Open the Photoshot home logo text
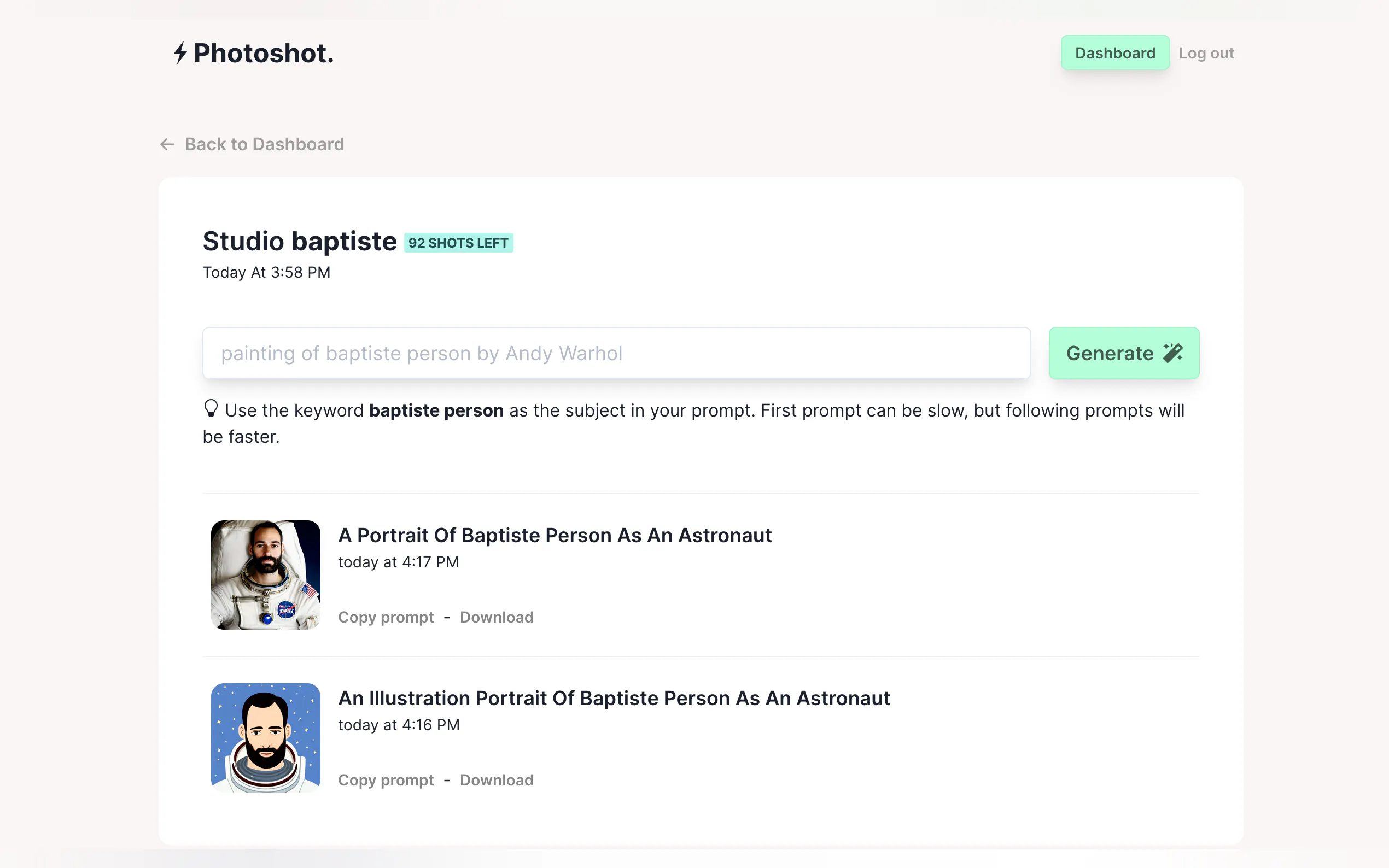The width and height of the screenshot is (1389, 868). 264,54
